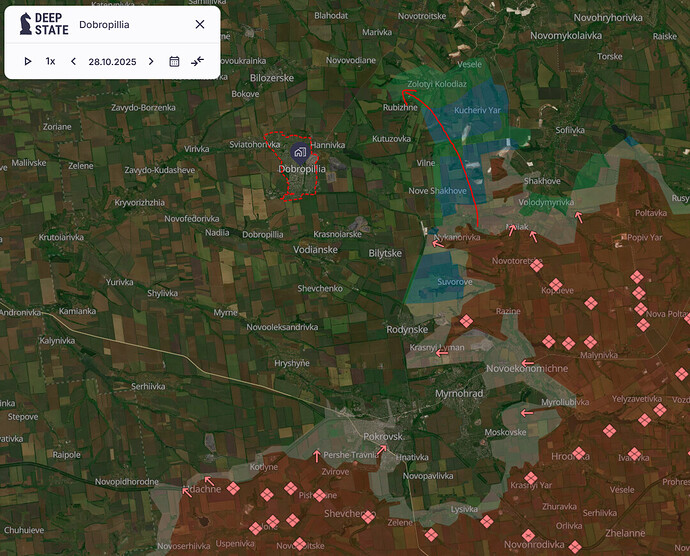Click the 28.10.2025 date field
Viewport: 690px width, 556px height.
111,61
